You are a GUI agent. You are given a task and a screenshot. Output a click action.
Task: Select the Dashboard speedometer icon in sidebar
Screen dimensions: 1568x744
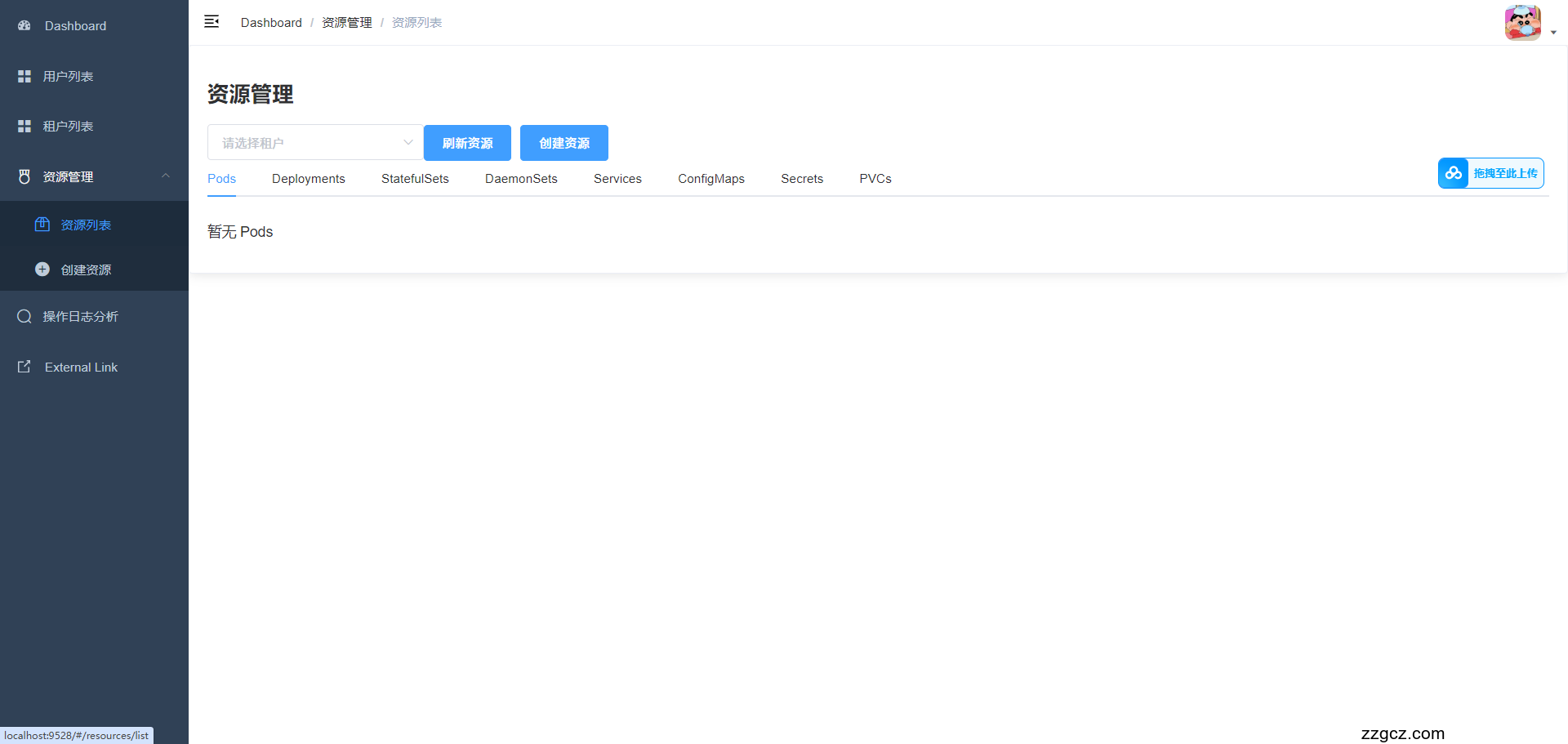[23, 25]
